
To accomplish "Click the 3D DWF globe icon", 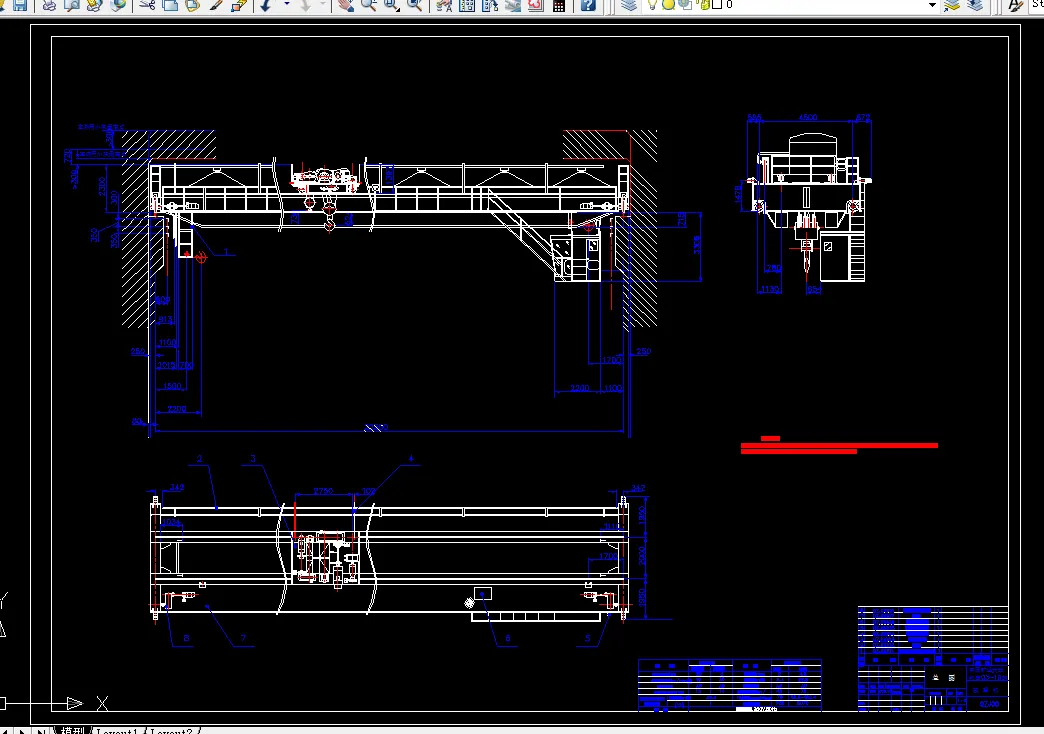I will click(x=119, y=5).
